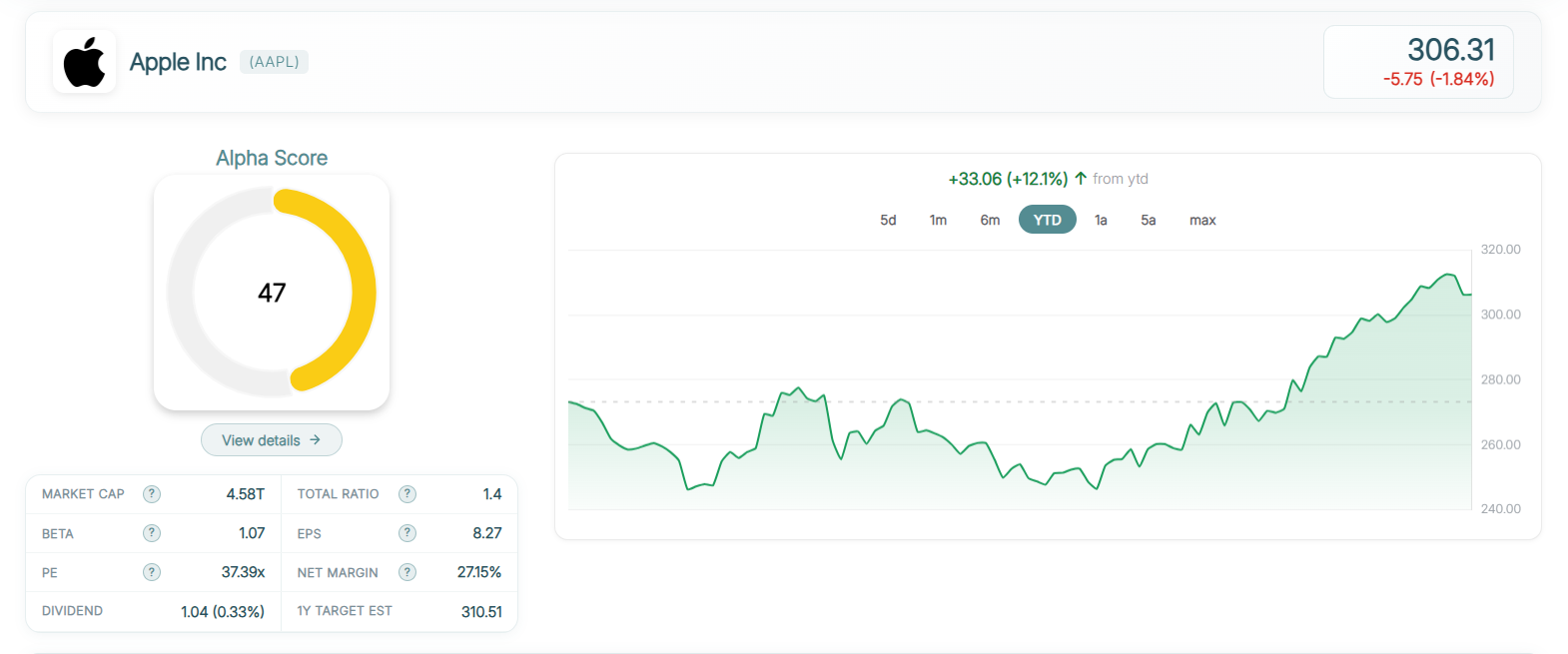Open Total Ratio help icon

[x=407, y=494]
